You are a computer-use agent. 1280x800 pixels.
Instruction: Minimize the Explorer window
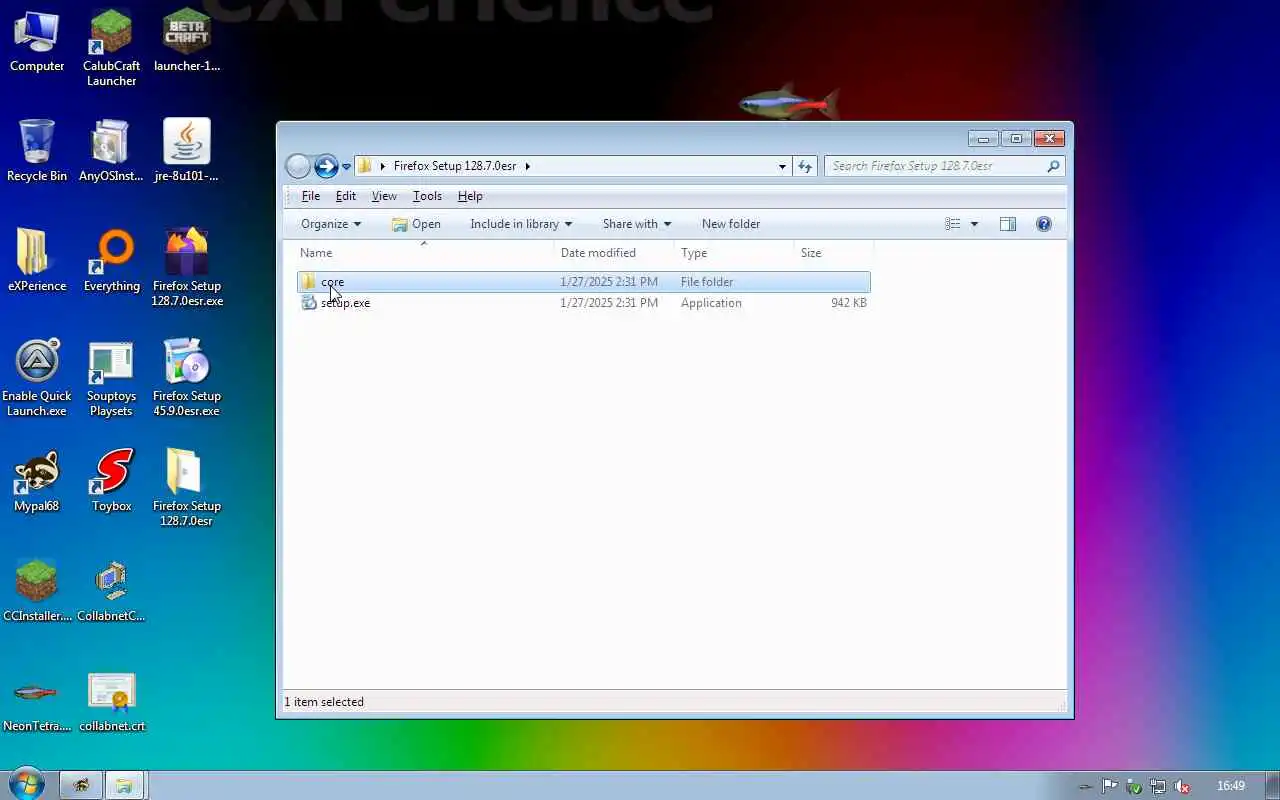[983, 139]
